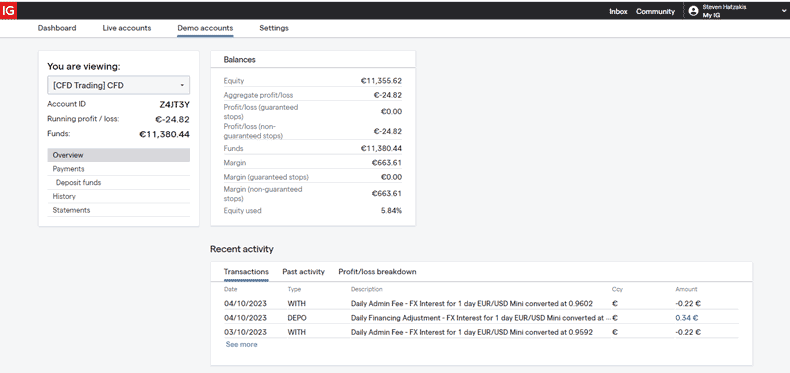Image resolution: width=790 pixels, height=373 pixels.
Task: Select the Demo accounts tab
Action: [205, 28]
